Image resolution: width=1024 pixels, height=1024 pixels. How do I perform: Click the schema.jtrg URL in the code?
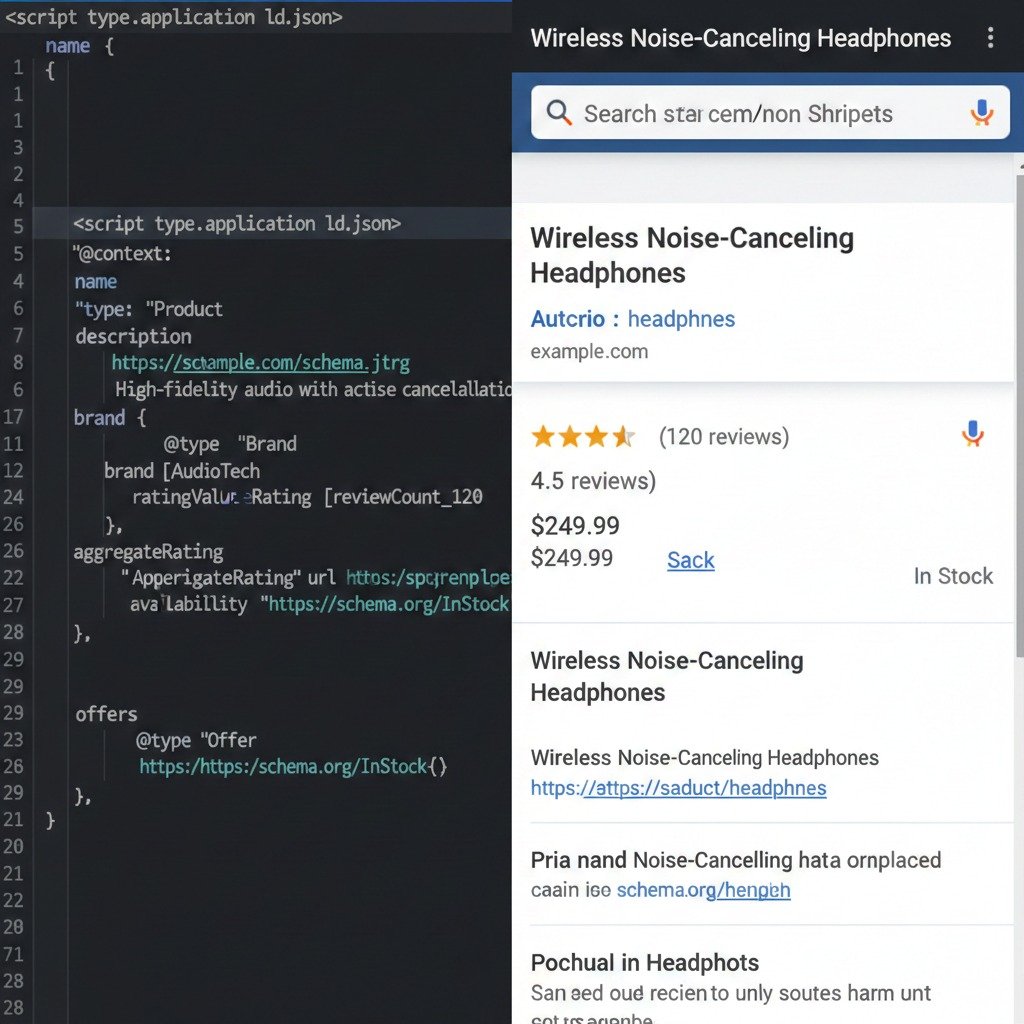click(260, 363)
